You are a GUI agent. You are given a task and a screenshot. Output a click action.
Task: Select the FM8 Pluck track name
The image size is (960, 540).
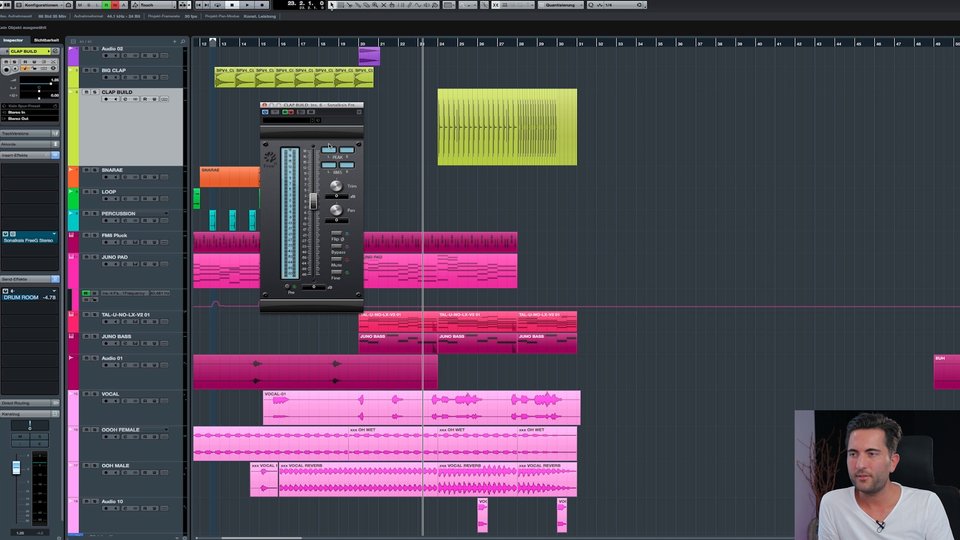tap(114, 236)
